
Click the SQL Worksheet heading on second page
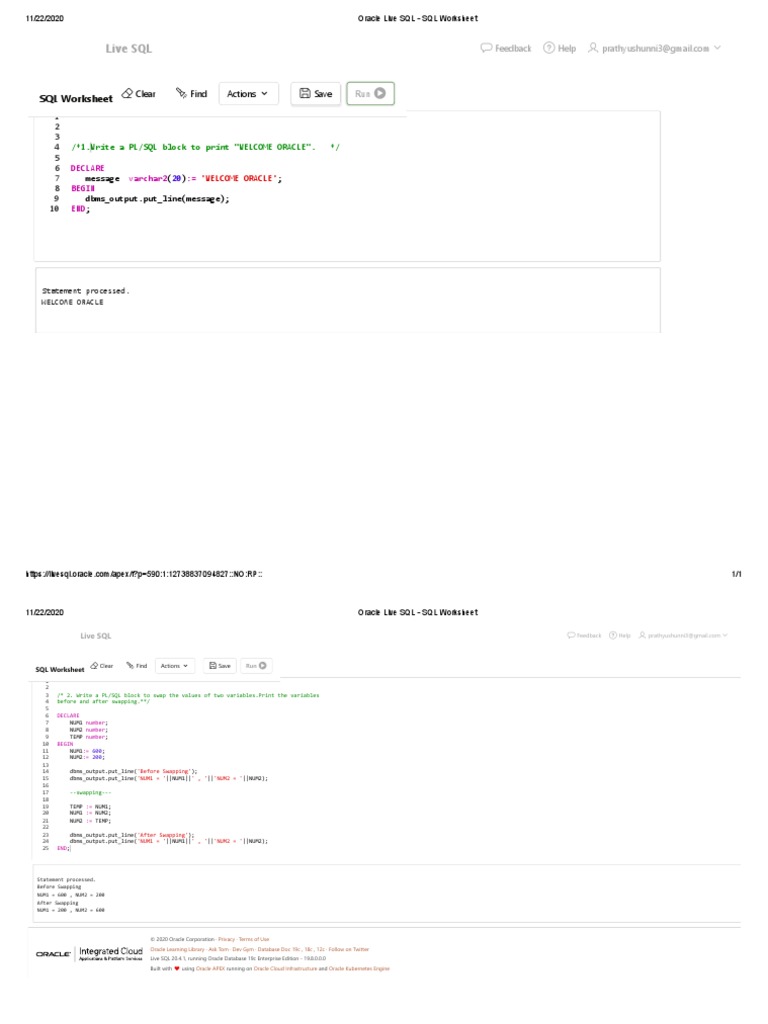[x=59, y=669]
